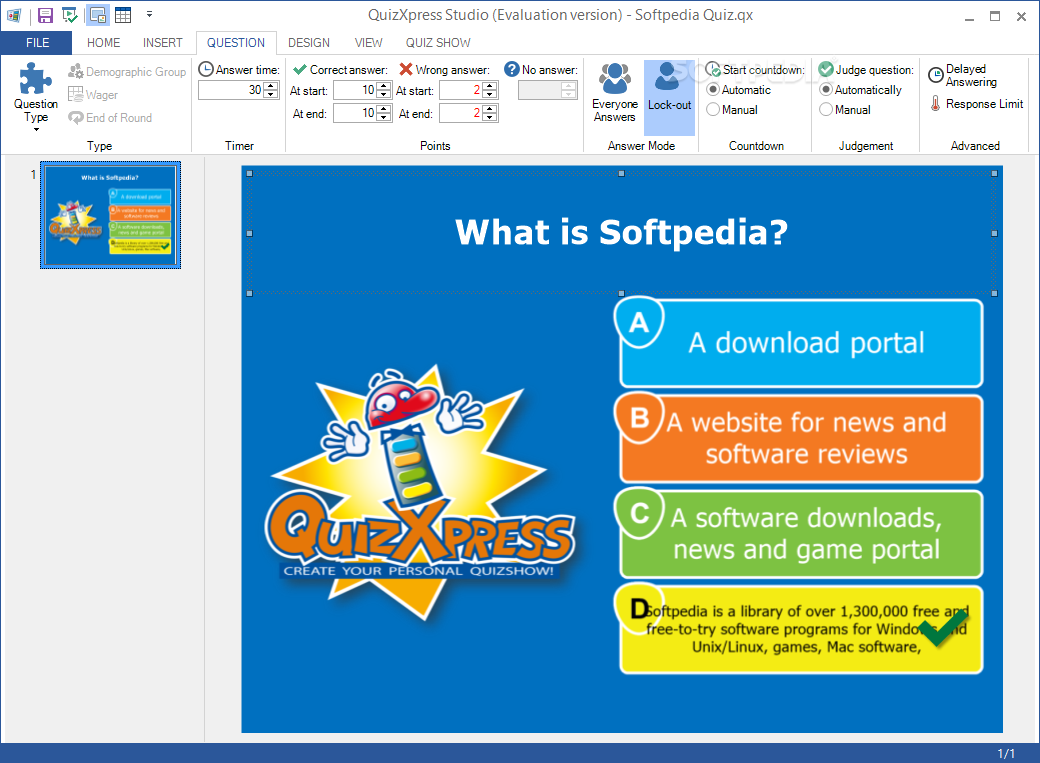1040x763 pixels.
Task: Click the page counter 1/1 in status bar
Action: [1006, 754]
